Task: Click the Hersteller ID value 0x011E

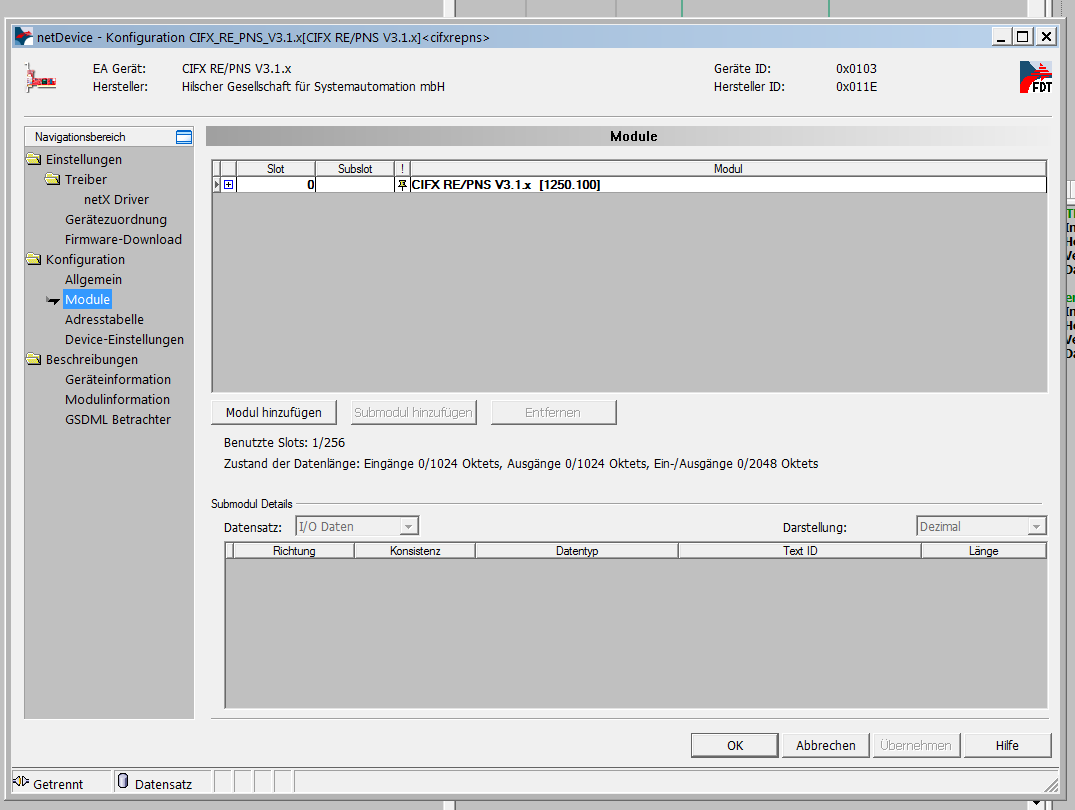Action: point(856,86)
